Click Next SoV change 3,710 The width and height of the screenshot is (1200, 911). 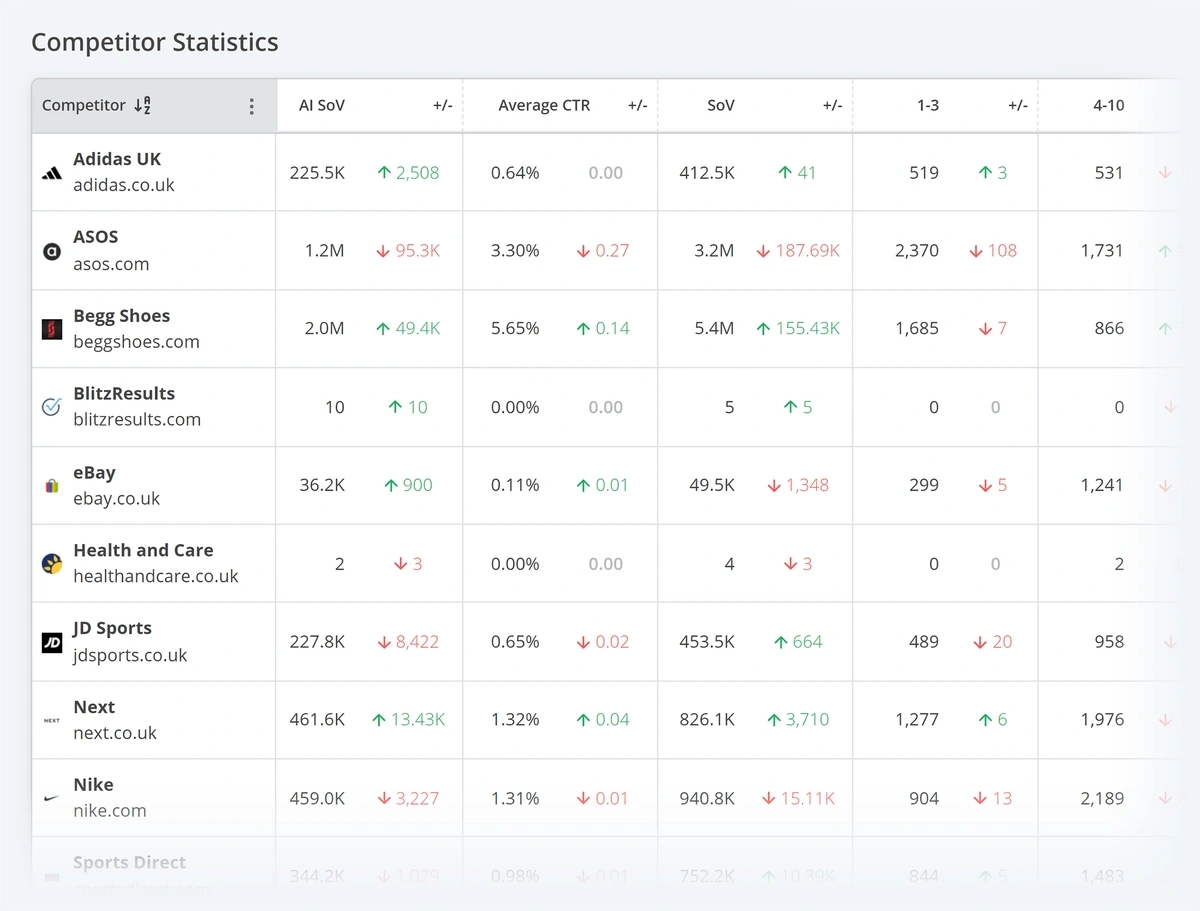tap(798, 720)
